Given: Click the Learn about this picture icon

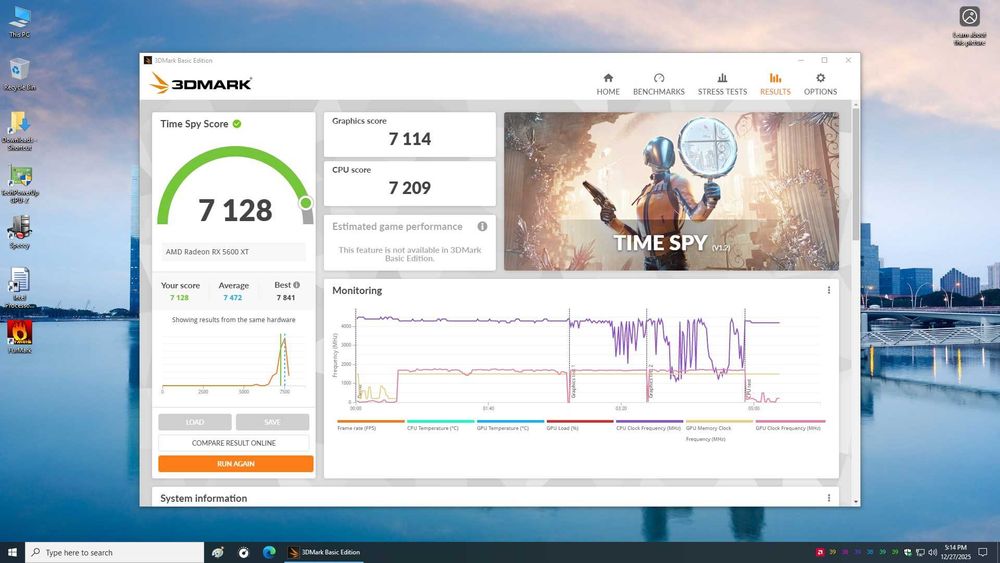Looking at the screenshot, I should [969, 26].
